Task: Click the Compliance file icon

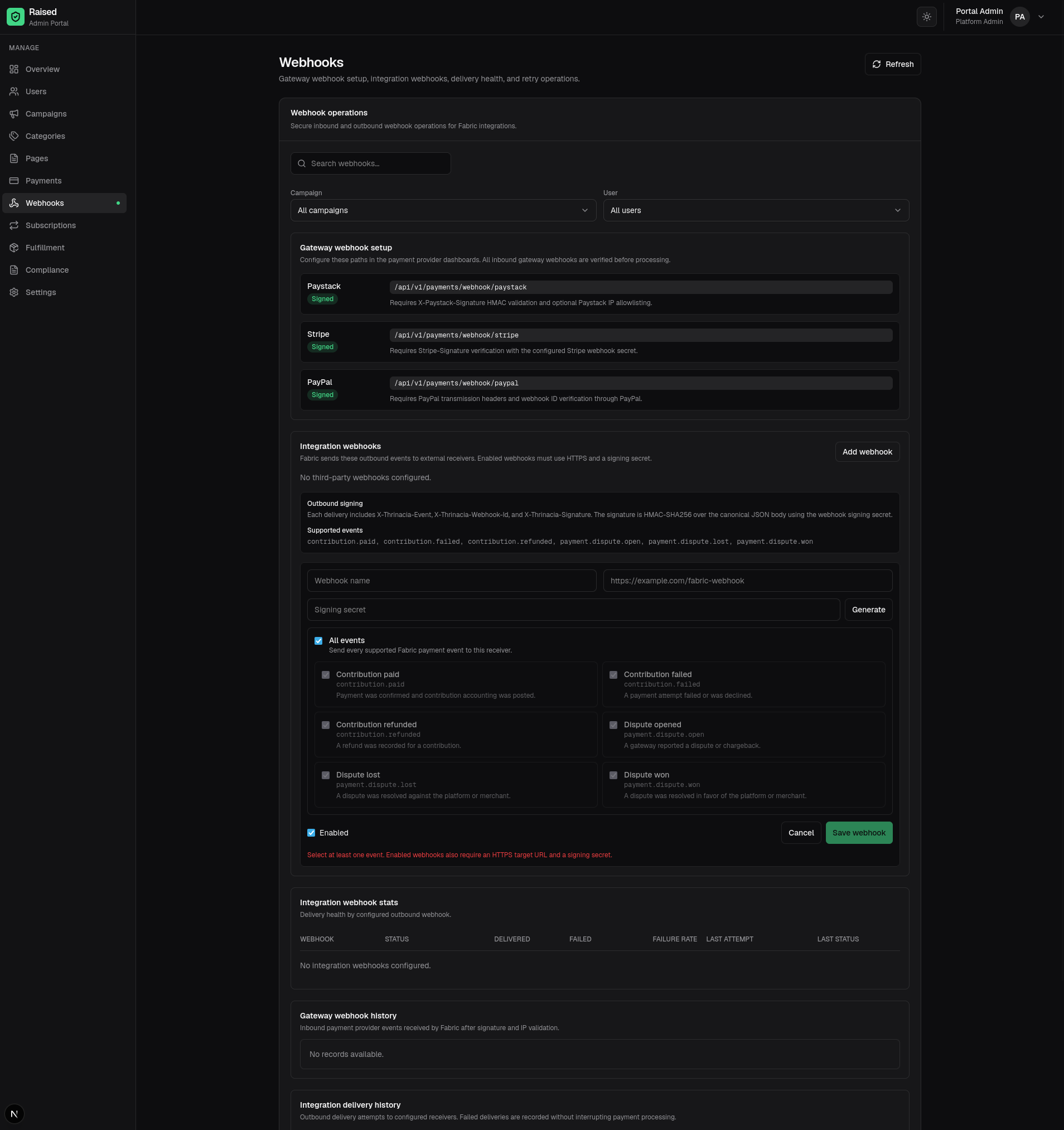Action: [14, 270]
